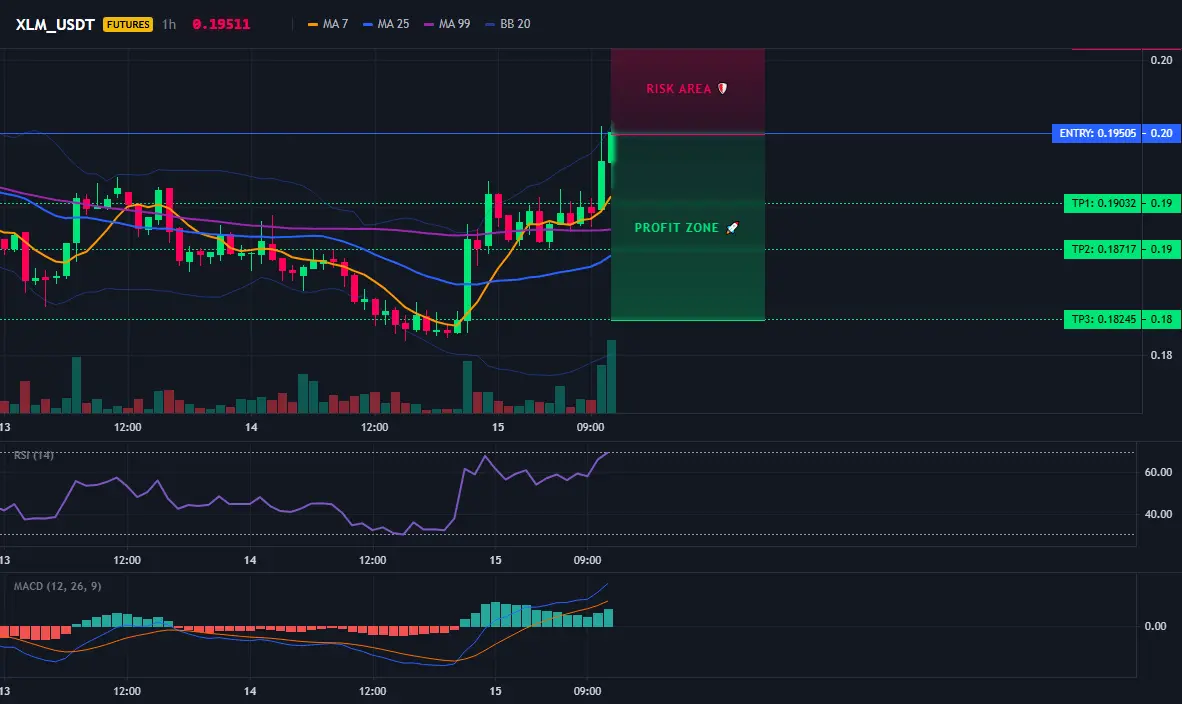Click the TP1: 0.19032 label
The height and width of the screenshot is (704, 1182).
(x=1103, y=203)
